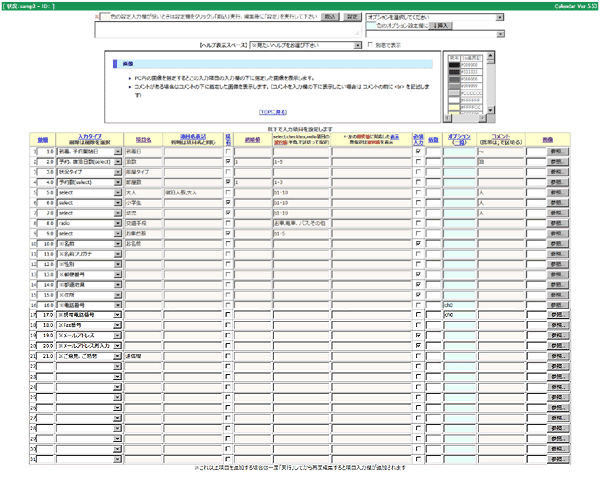This screenshot has width=600, height=480.
Task: Toggle the left checkbox in row 1
Action: coord(228,151)
